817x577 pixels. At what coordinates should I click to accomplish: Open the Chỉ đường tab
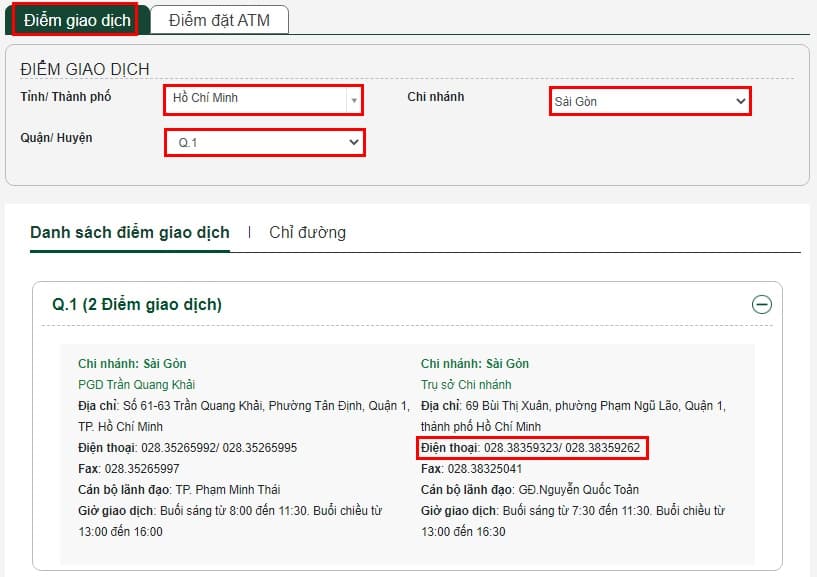(x=307, y=232)
